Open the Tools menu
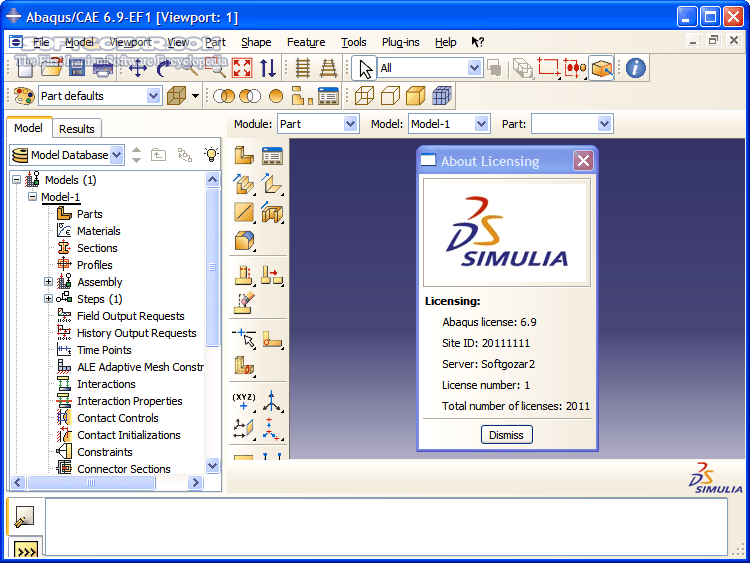The height and width of the screenshot is (563, 750). click(x=353, y=42)
